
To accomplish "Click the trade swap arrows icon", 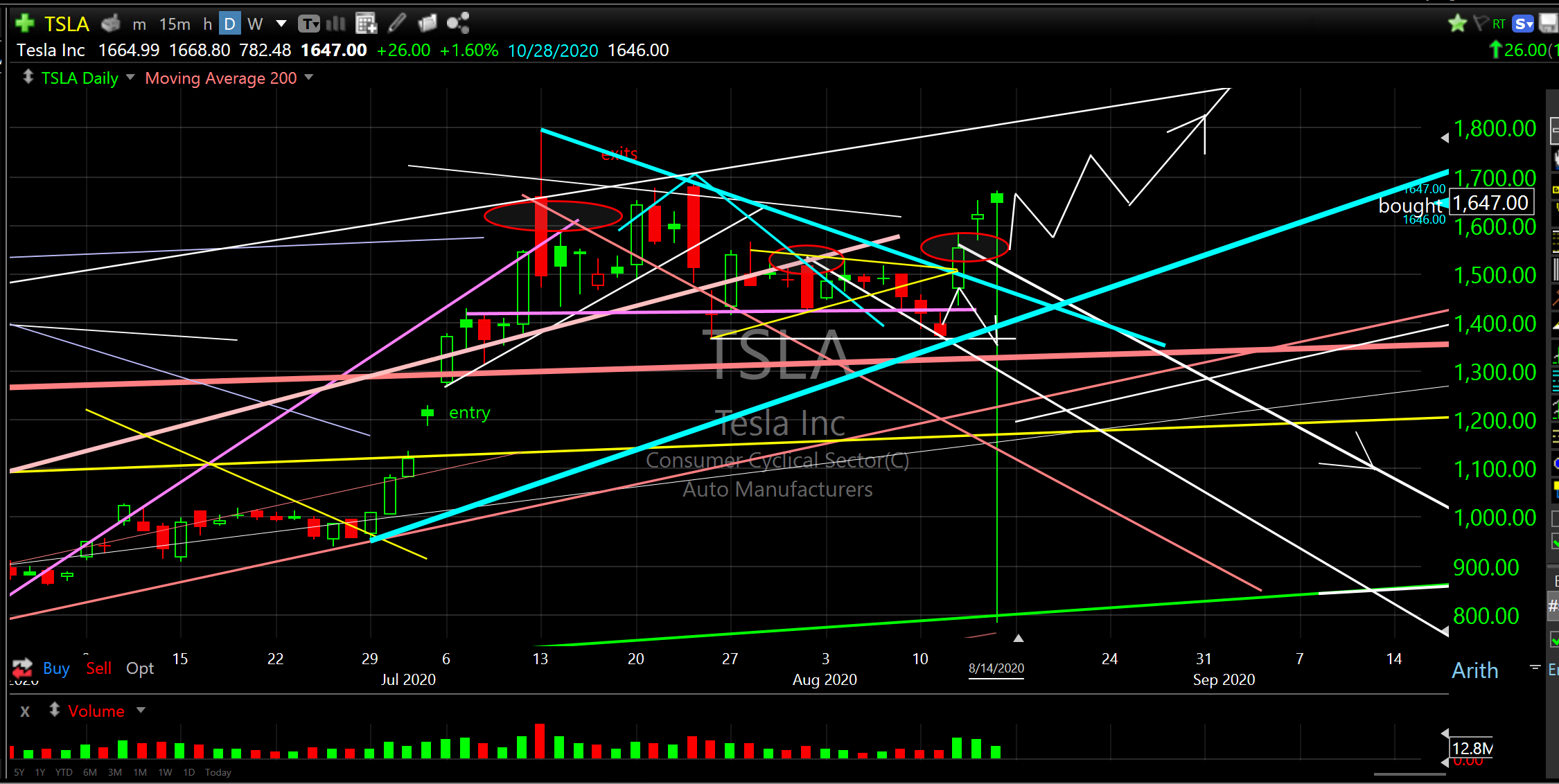I will click(22, 668).
